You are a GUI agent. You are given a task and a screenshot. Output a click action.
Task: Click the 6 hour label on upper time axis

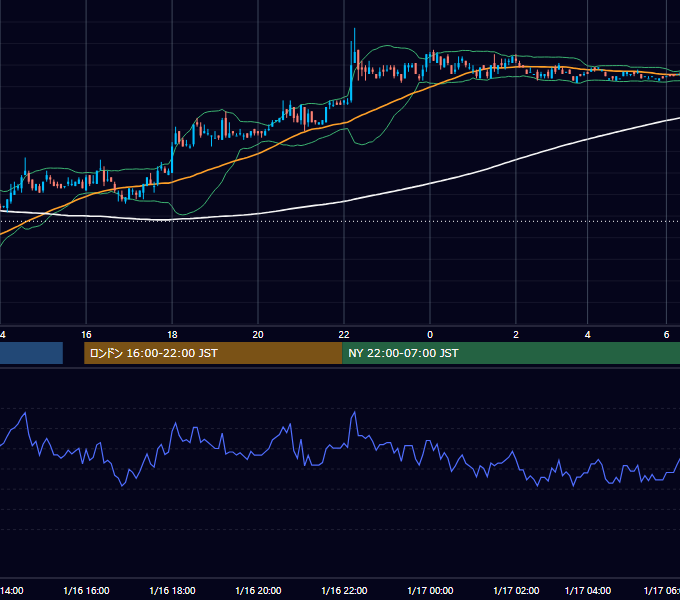click(666, 335)
